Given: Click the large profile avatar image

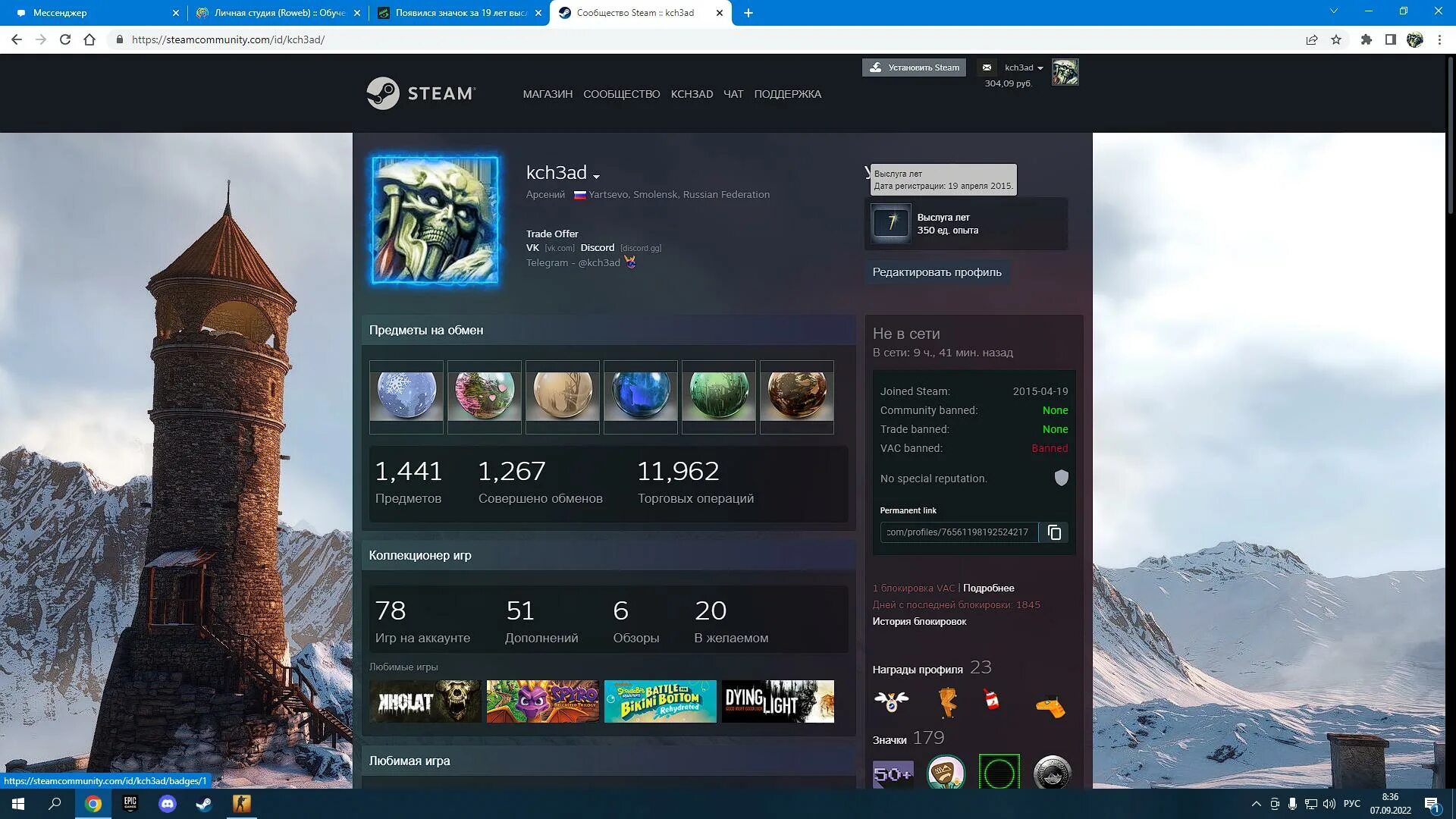Looking at the screenshot, I should pos(435,220).
